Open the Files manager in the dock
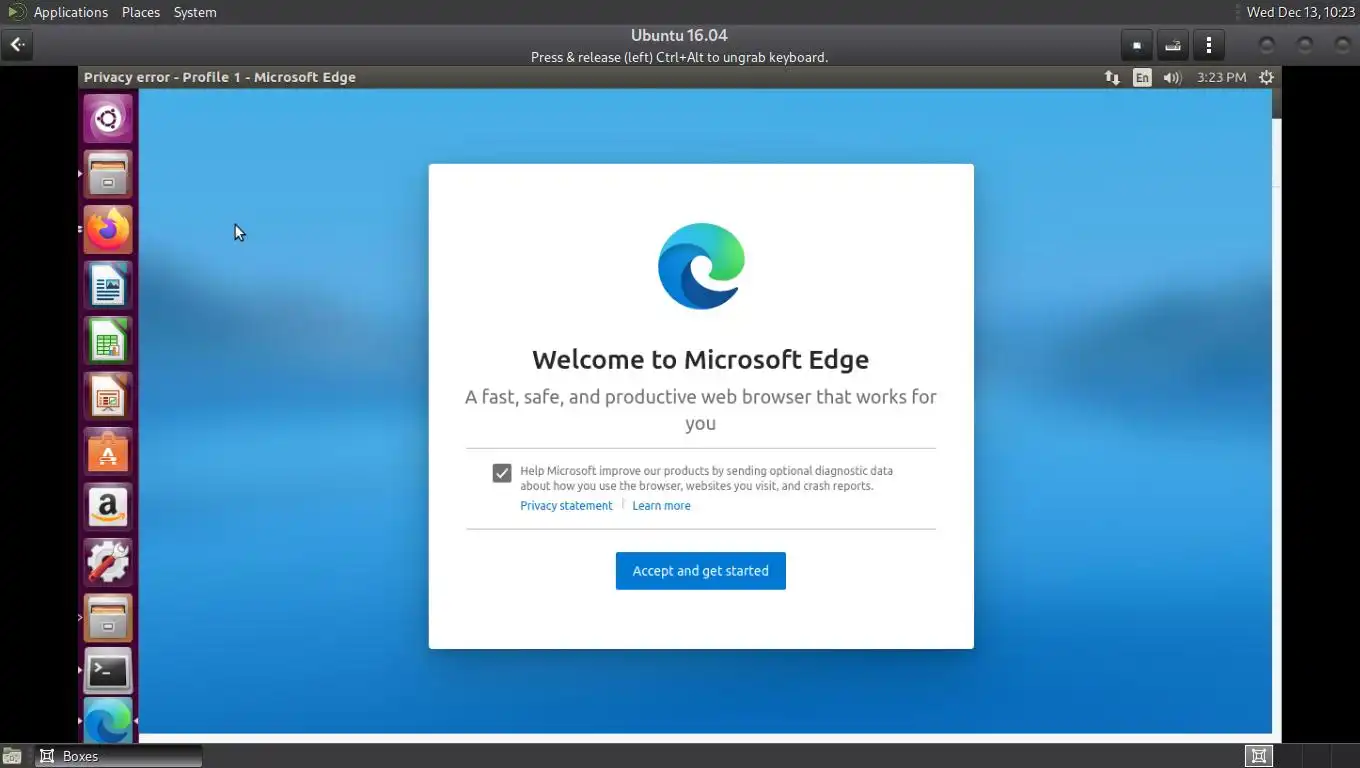Screen dimensions: 1360x768 click(x=108, y=175)
